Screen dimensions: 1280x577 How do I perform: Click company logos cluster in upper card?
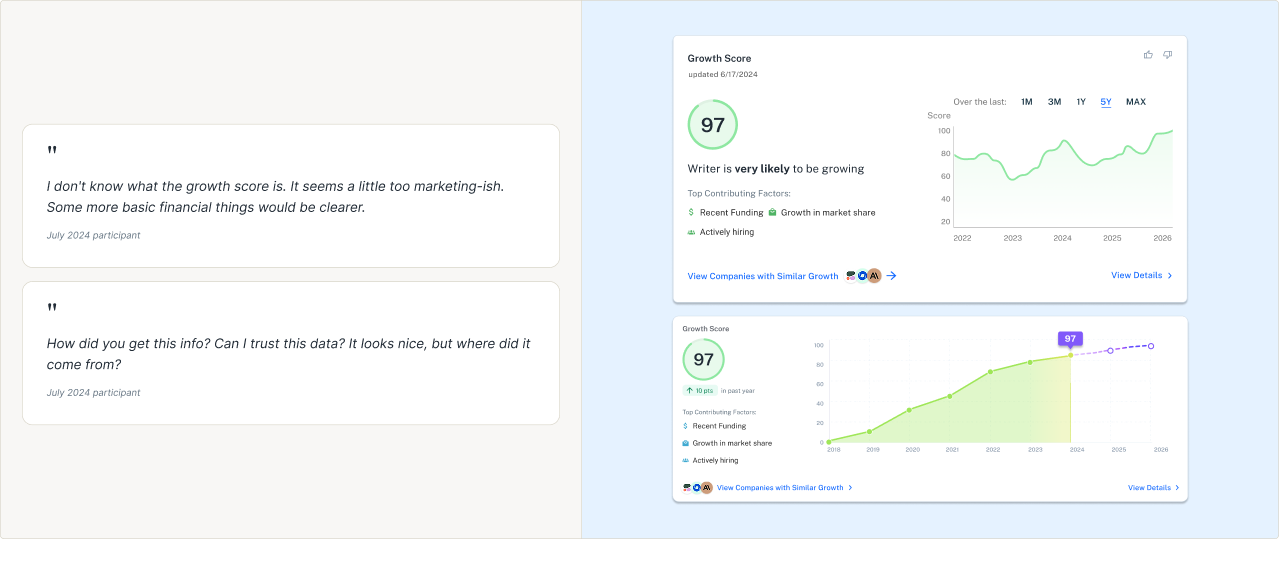coord(864,276)
